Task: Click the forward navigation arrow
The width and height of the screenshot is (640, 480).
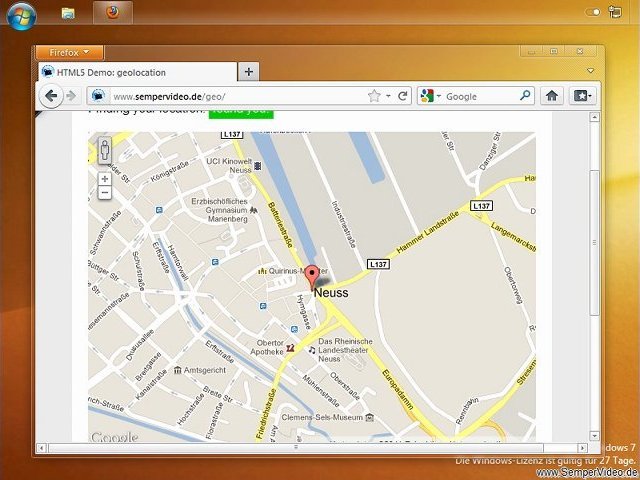Action: click(71, 96)
